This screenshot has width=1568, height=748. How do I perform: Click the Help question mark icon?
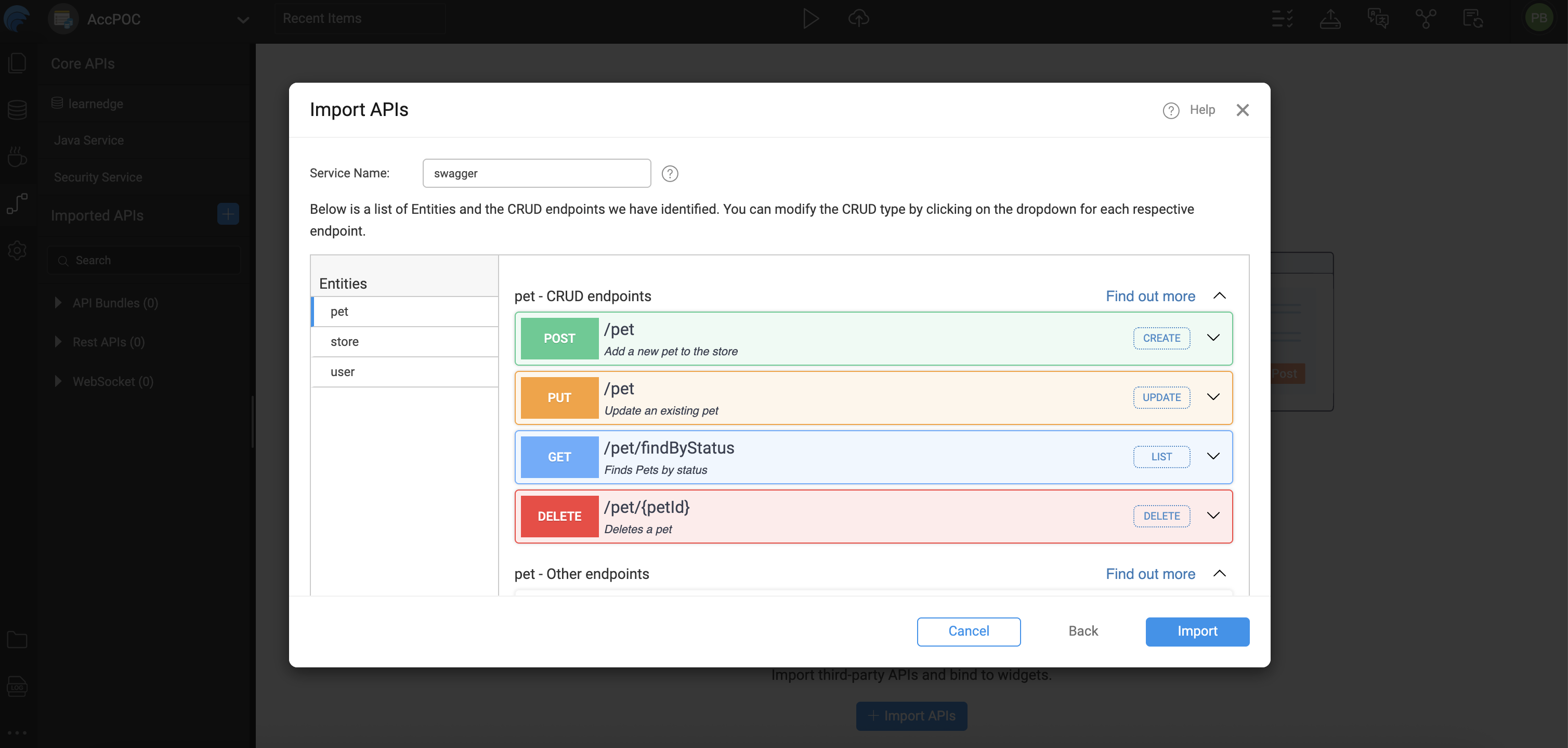(x=1170, y=110)
